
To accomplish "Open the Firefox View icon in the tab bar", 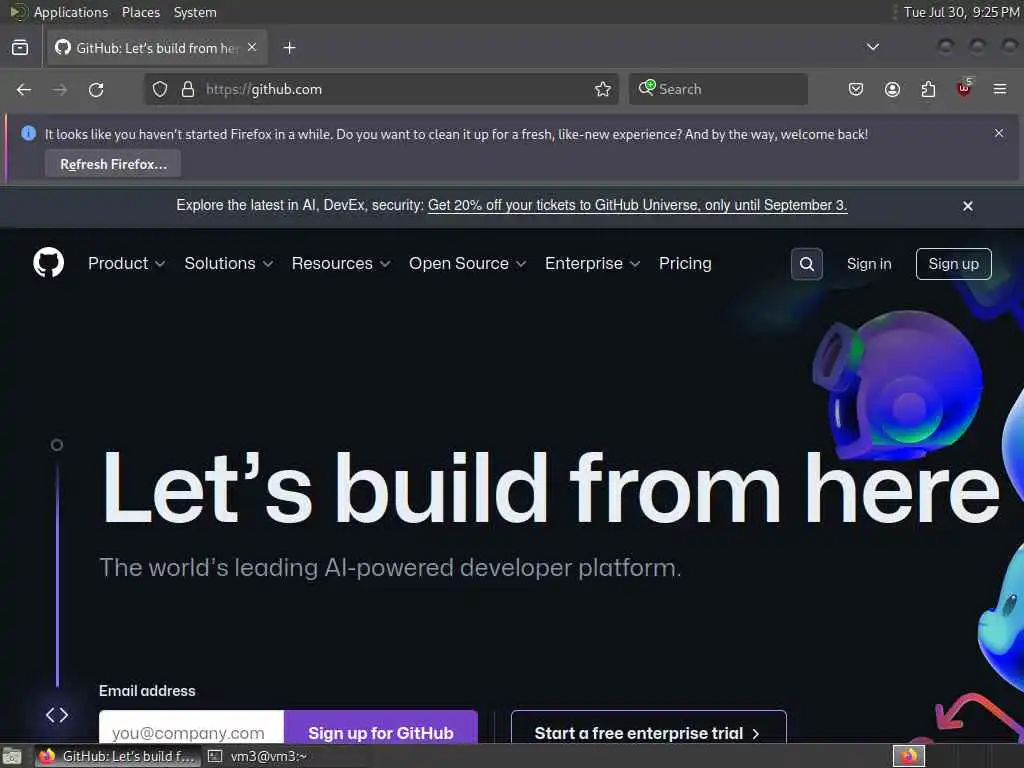I will coord(20,48).
